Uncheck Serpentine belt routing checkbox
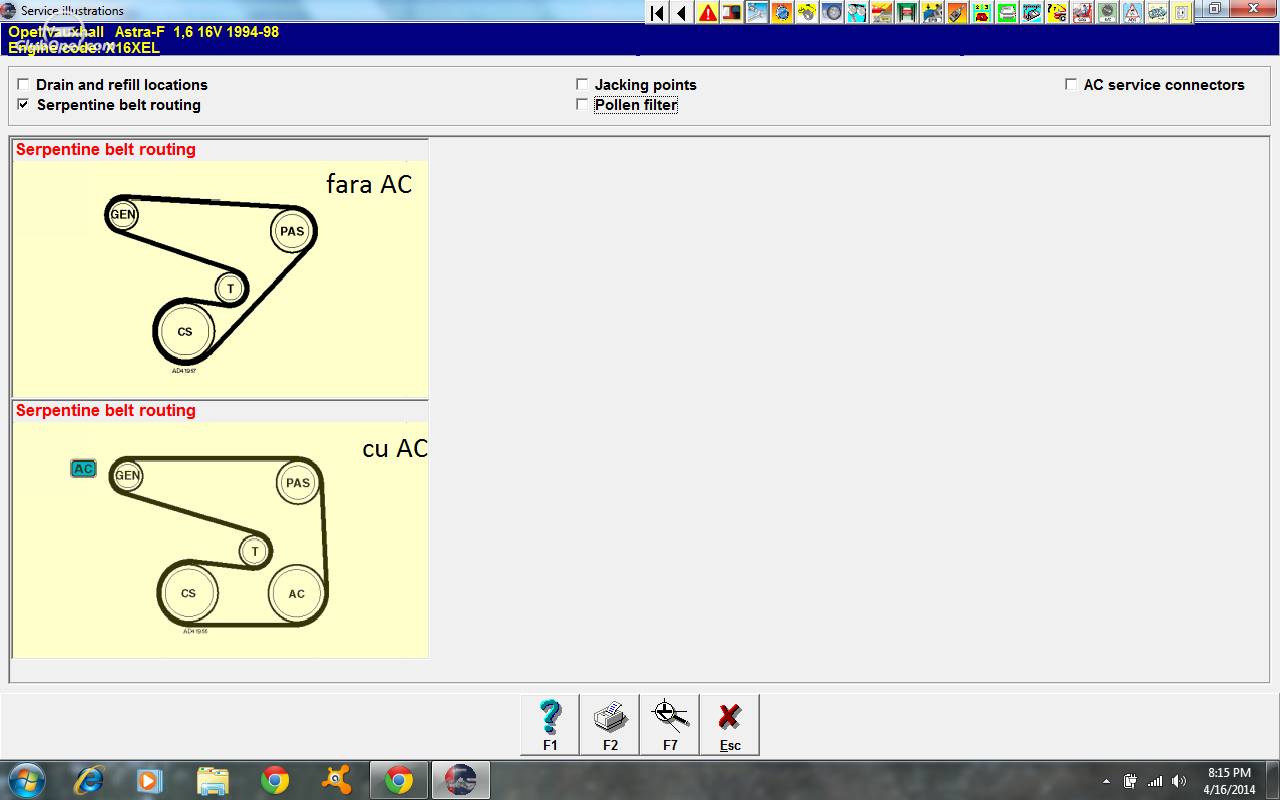The height and width of the screenshot is (800, 1280). pyautogui.click(x=23, y=104)
